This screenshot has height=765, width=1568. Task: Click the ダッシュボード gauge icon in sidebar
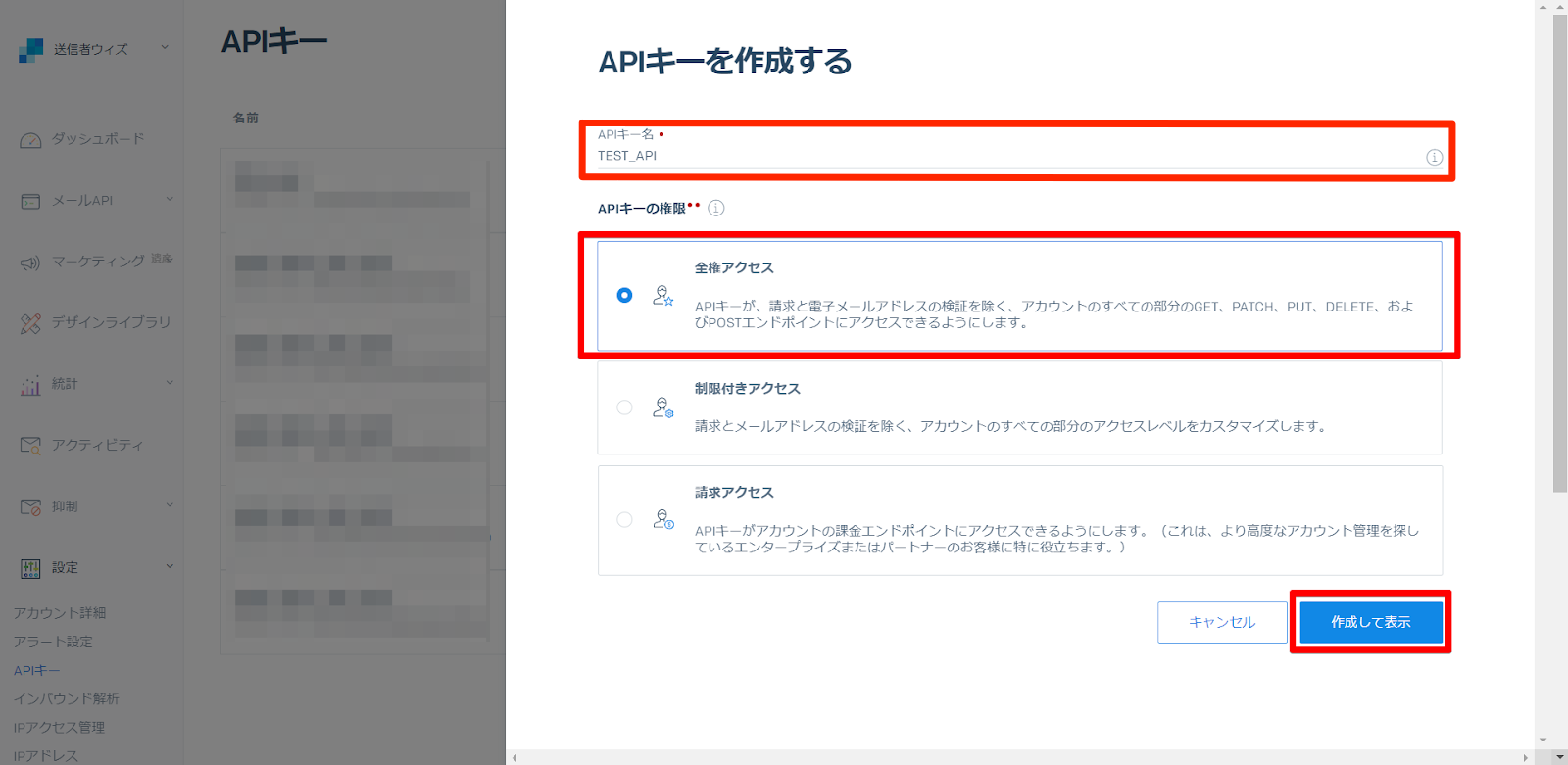[x=30, y=140]
